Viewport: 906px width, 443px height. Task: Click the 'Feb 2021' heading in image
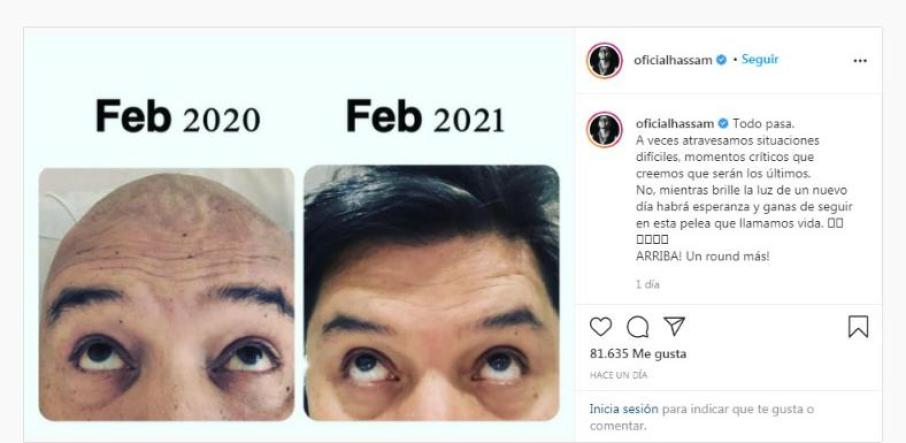(425, 116)
